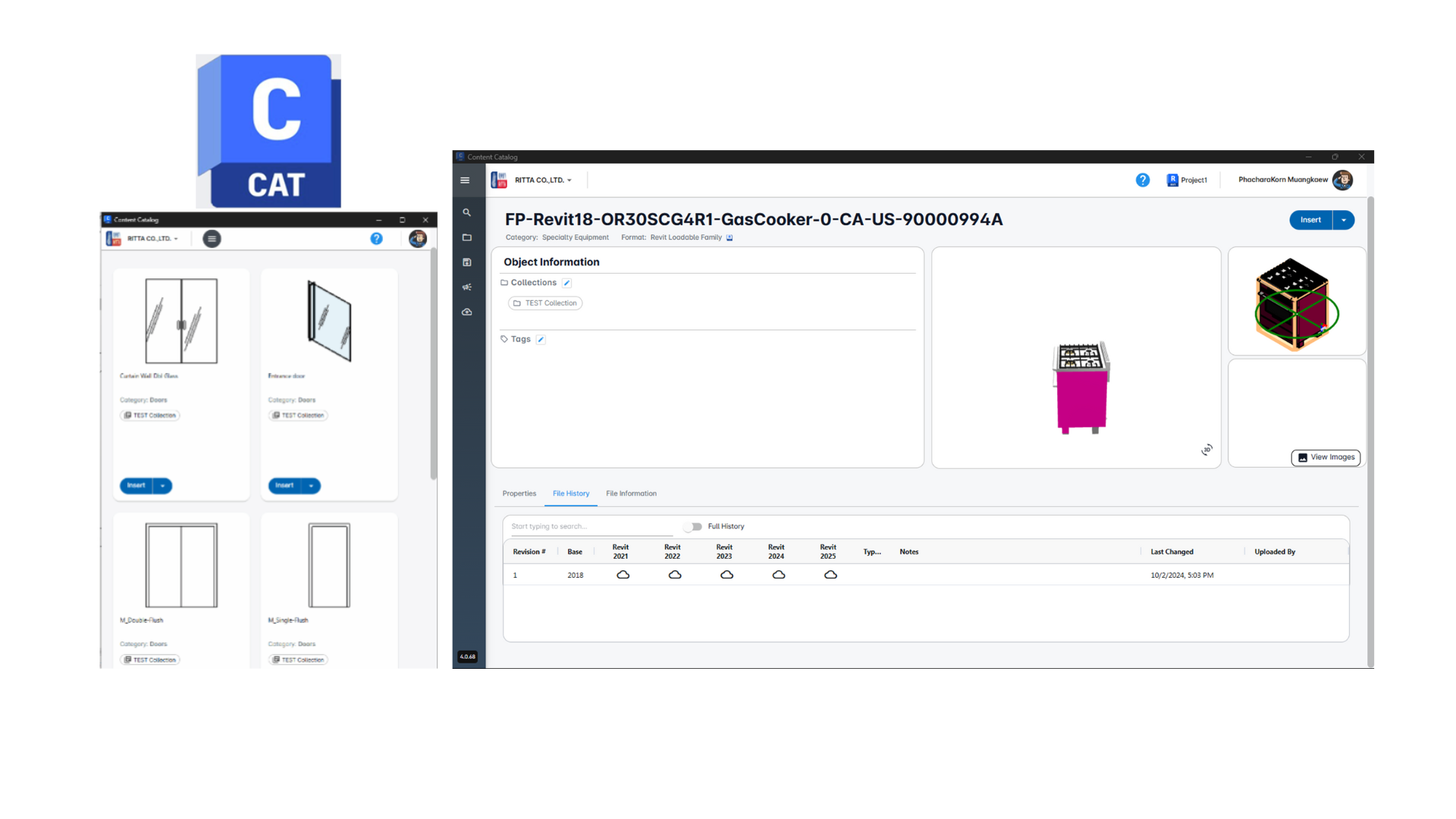The height and width of the screenshot is (819, 1456).
Task: Open Insert dropdown arrow for Entrance door
Action: click(x=311, y=486)
